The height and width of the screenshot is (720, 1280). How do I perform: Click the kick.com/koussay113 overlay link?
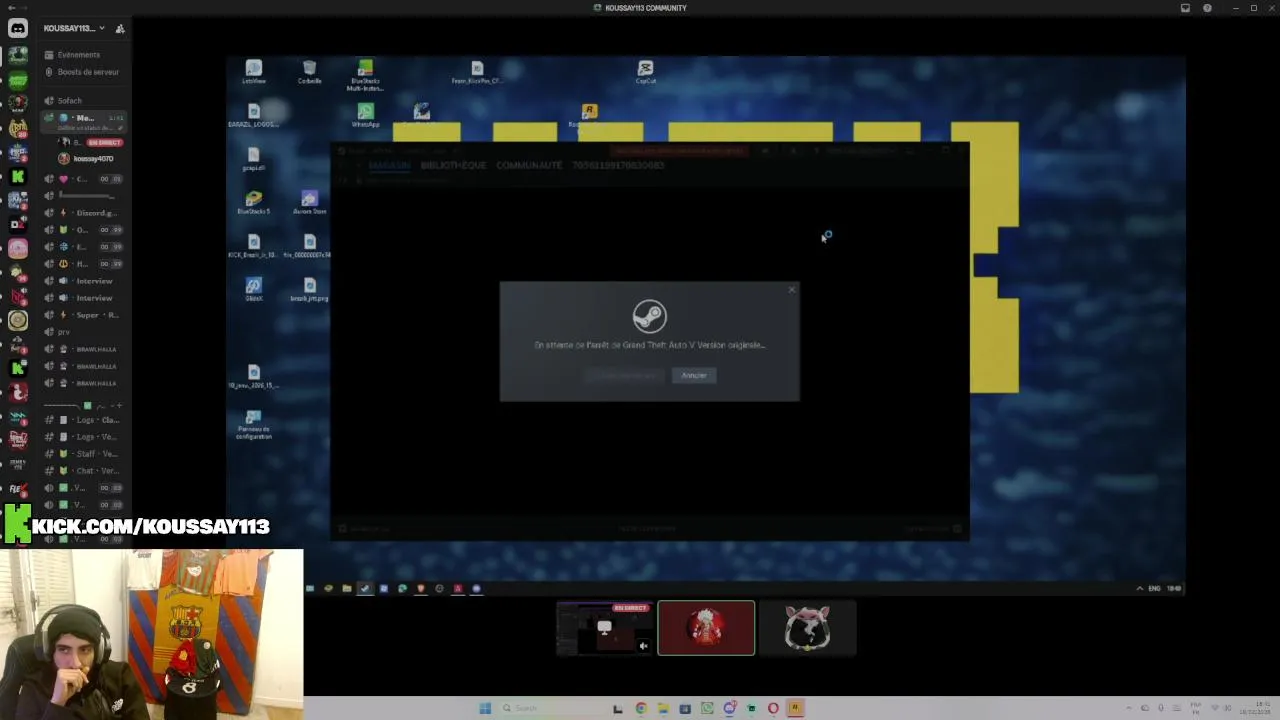[151, 526]
